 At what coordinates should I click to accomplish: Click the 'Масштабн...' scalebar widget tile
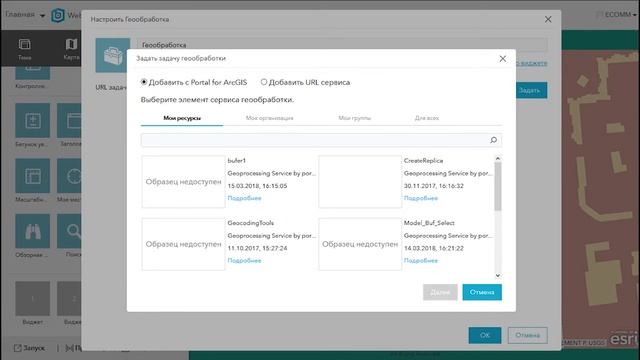(33, 176)
